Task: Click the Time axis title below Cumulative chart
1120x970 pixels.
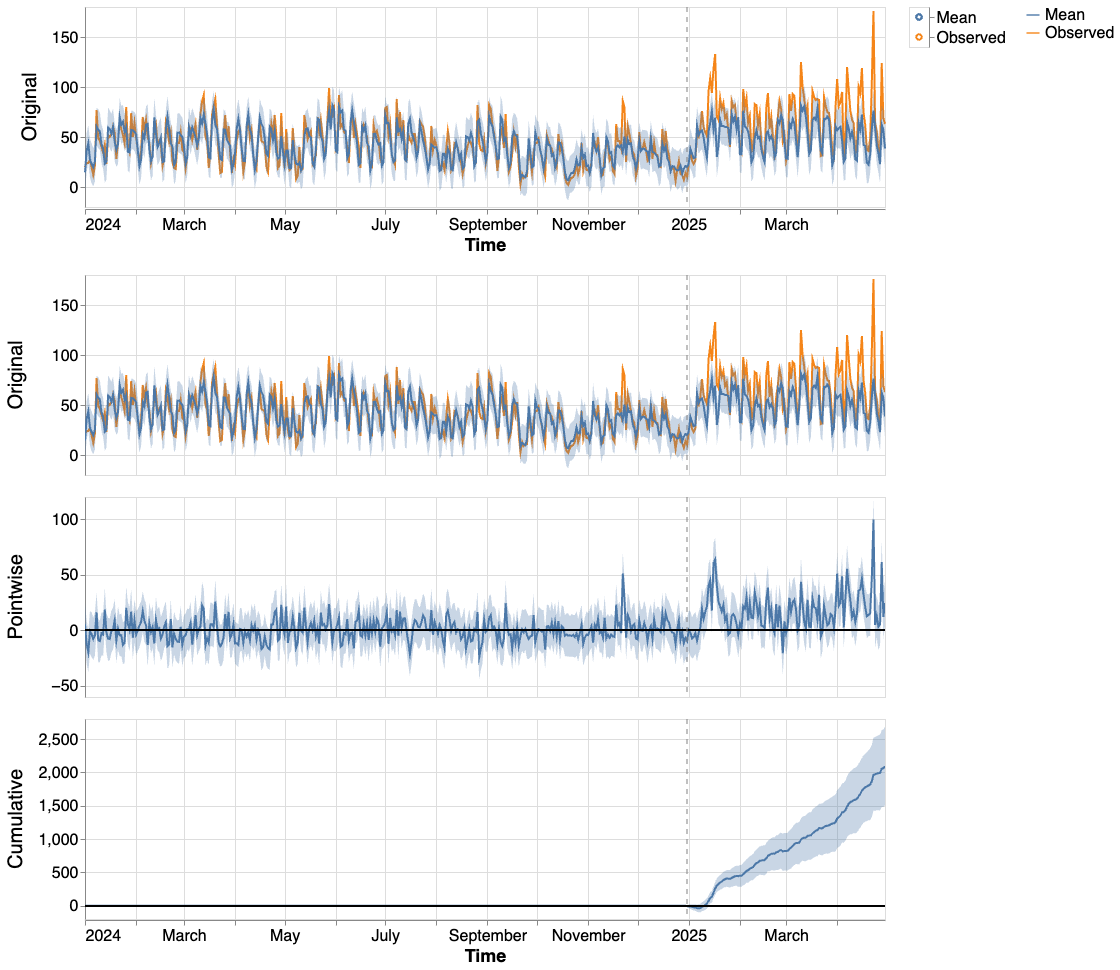Action: click(x=485, y=956)
